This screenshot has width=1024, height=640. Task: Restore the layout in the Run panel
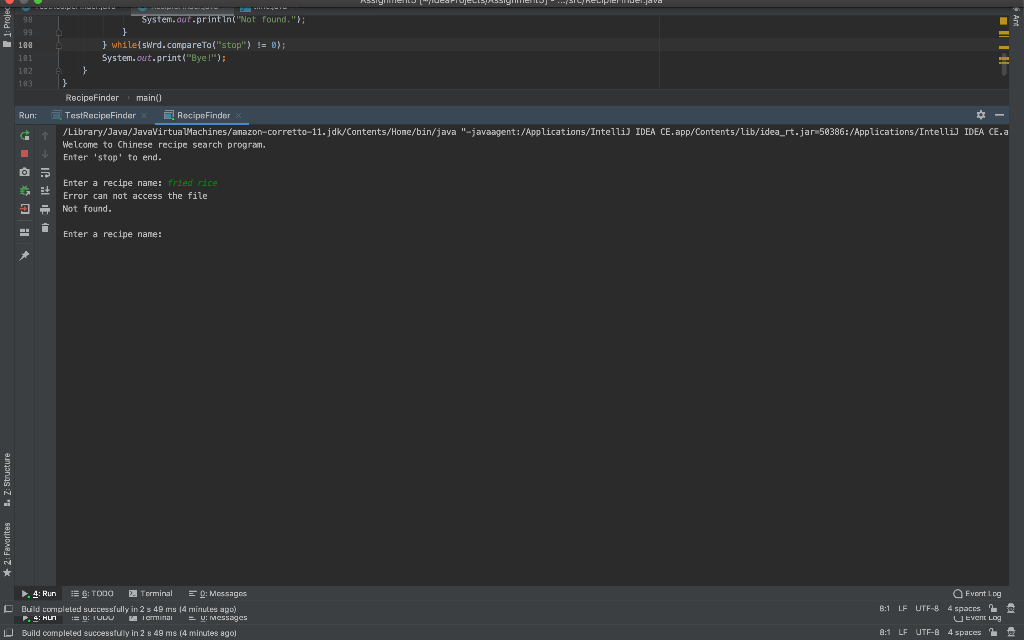(x=25, y=232)
